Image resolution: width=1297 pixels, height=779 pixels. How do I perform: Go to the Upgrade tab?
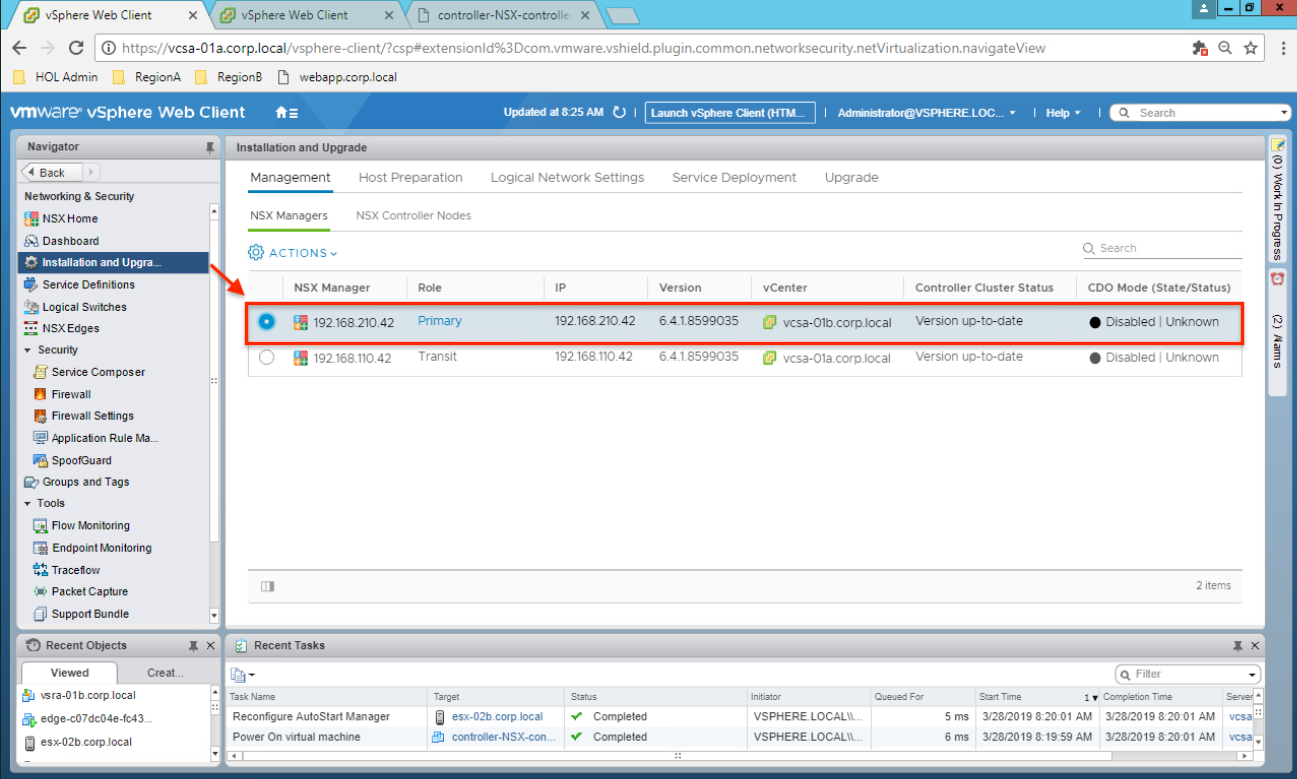click(x=851, y=178)
